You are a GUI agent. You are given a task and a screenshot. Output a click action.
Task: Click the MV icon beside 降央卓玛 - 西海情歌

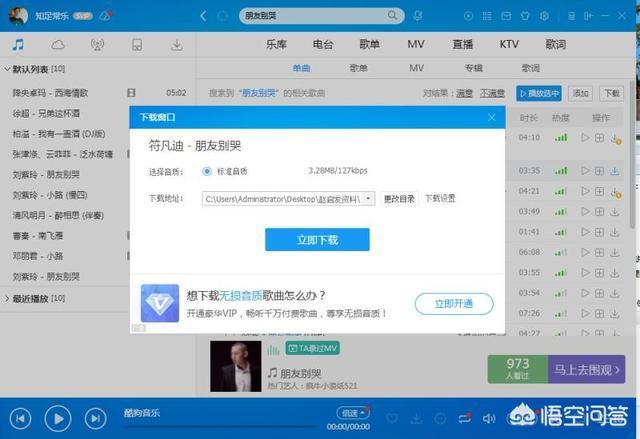[131, 93]
